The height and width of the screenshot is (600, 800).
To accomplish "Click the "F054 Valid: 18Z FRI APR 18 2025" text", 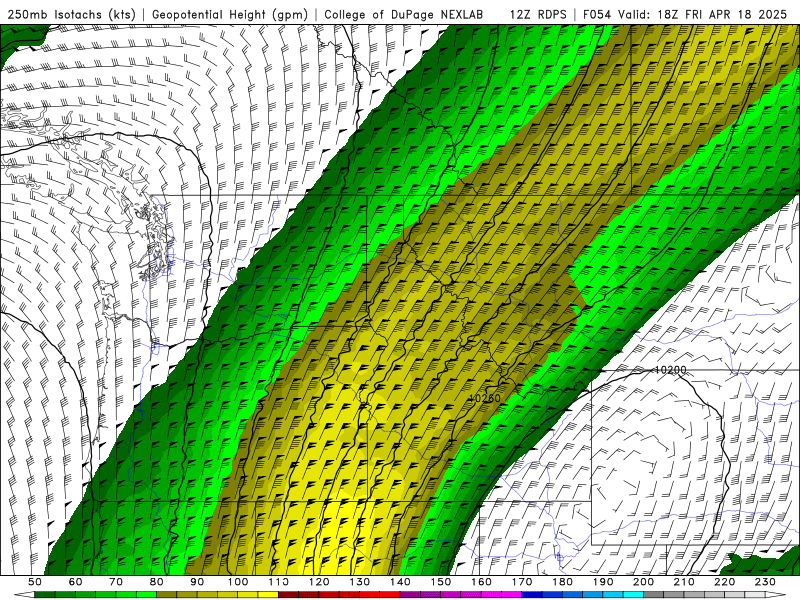I will [x=685, y=15].
